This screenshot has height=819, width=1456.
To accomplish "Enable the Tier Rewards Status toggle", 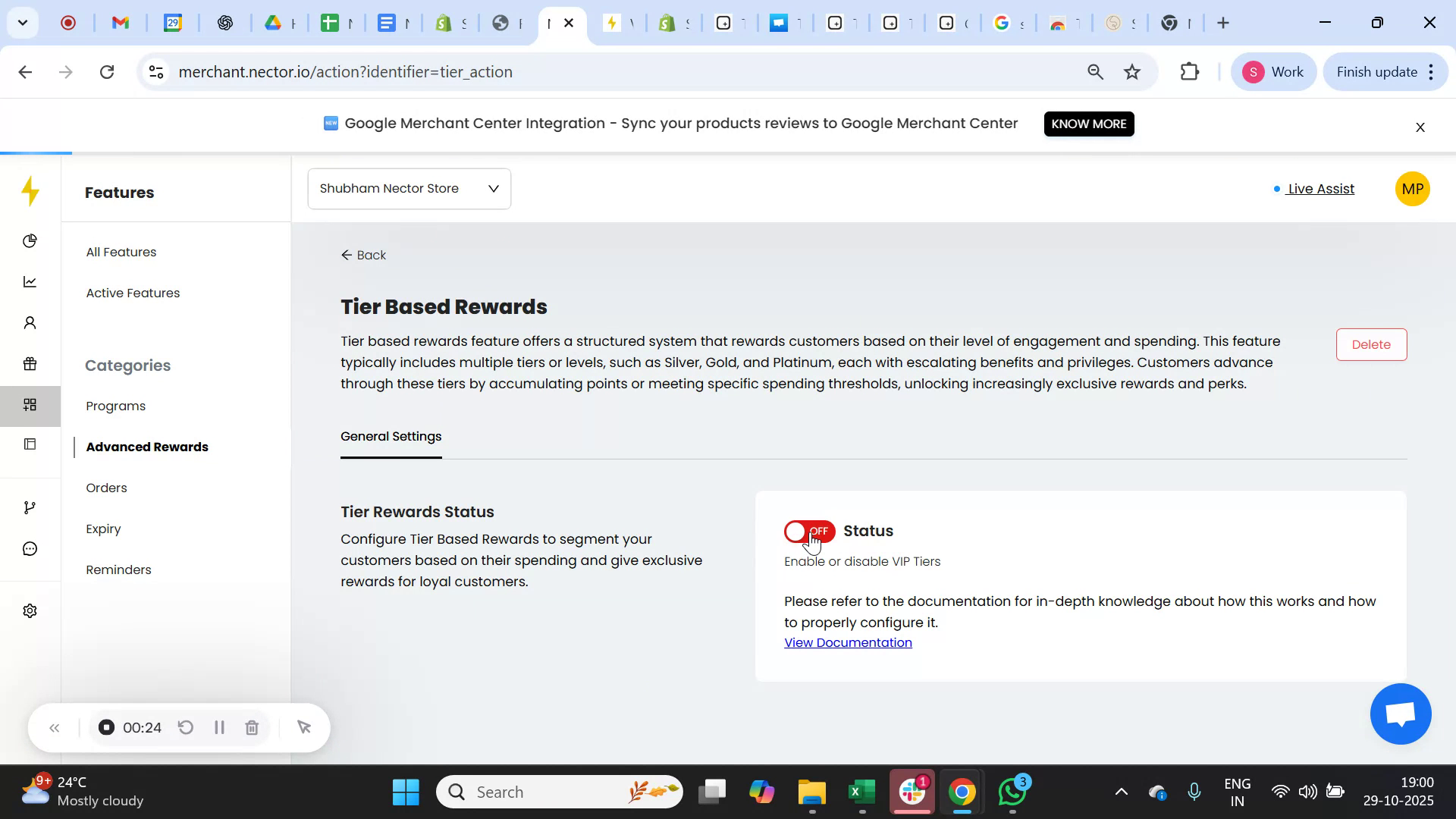I will [809, 531].
